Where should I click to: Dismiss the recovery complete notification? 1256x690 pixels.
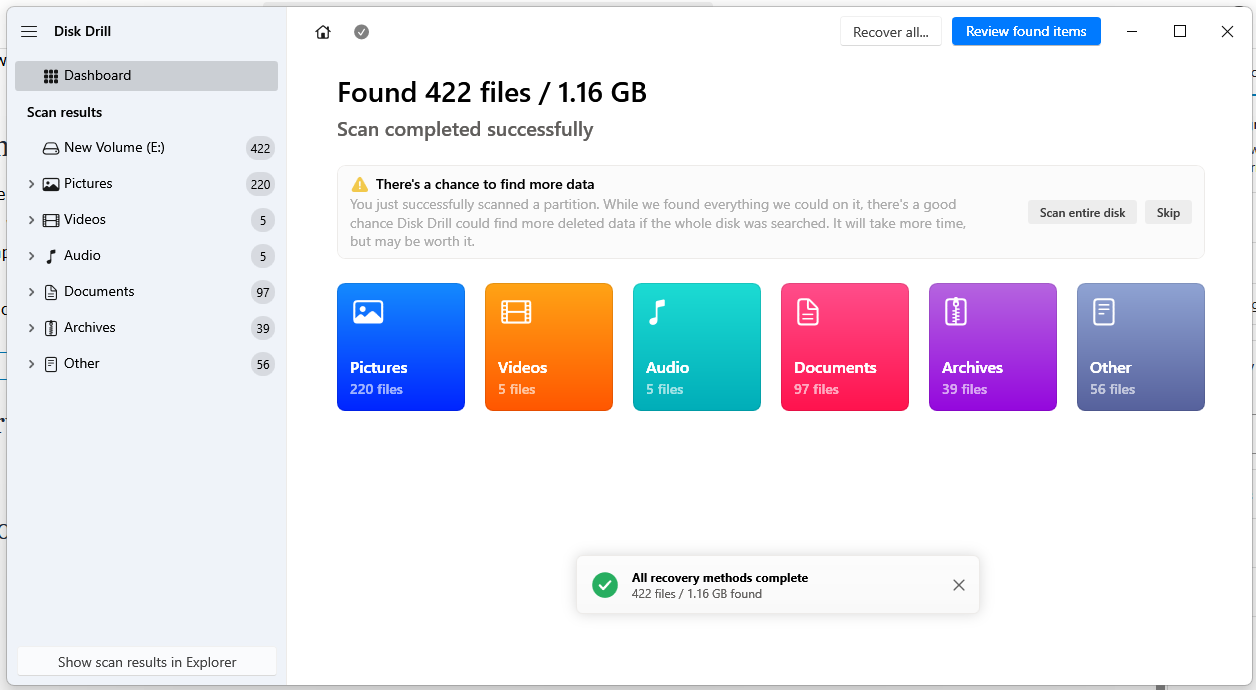pyautogui.click(x=959, y=585)
